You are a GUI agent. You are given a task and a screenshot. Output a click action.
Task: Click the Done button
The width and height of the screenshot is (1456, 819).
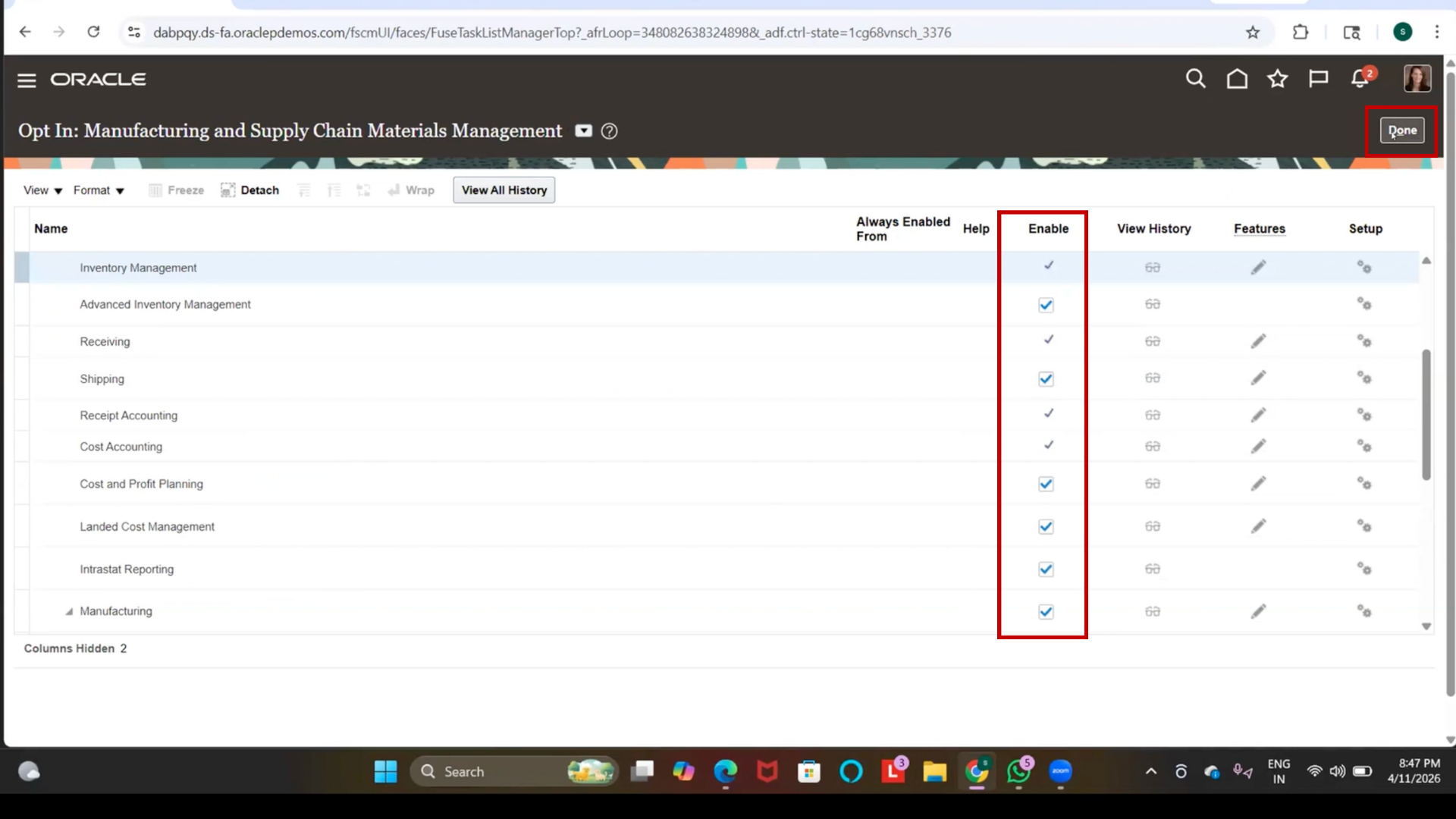1402,130
